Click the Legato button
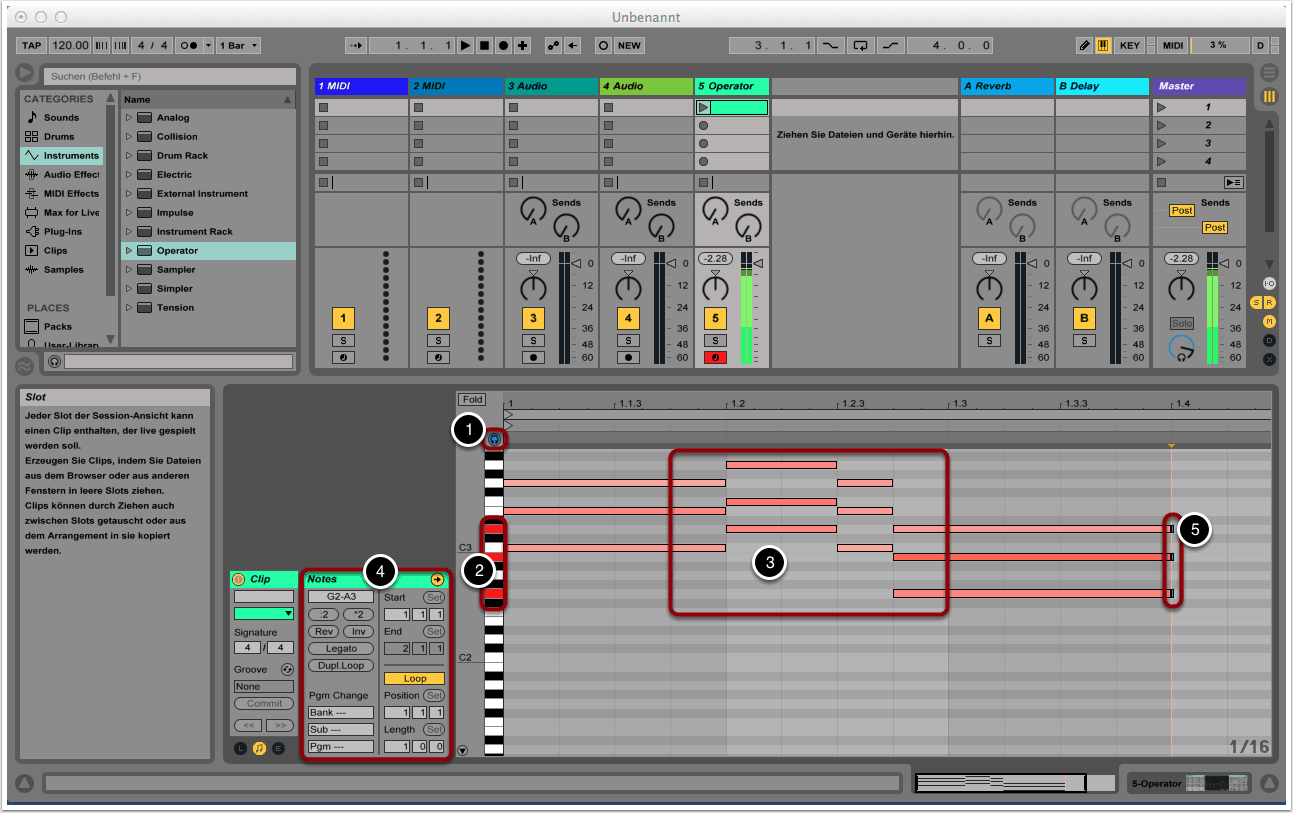This screenshot has width=1293, height=813. coord(341,648)
